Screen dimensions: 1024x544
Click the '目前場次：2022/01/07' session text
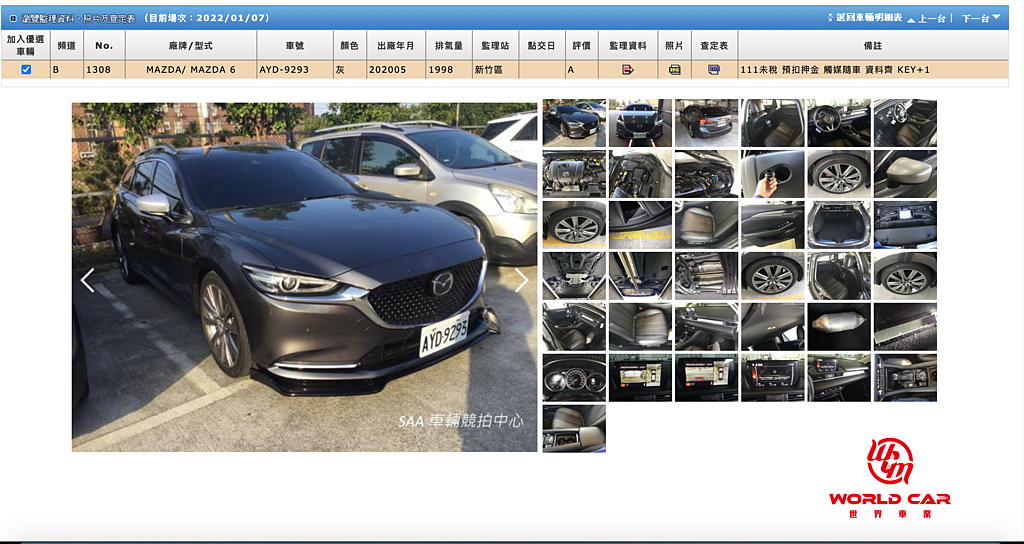click(206, 18)
